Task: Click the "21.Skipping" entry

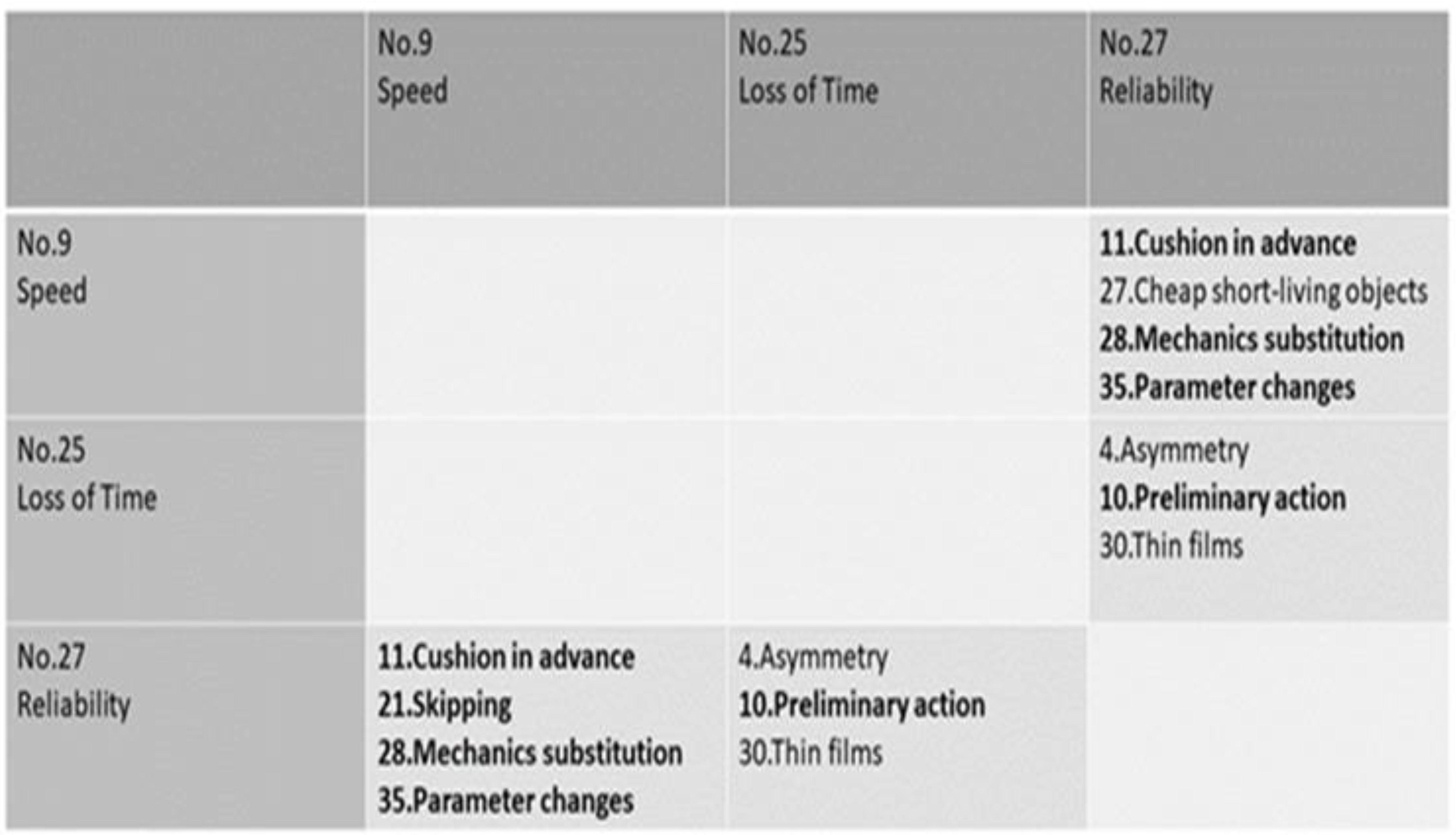Action: 444,705
